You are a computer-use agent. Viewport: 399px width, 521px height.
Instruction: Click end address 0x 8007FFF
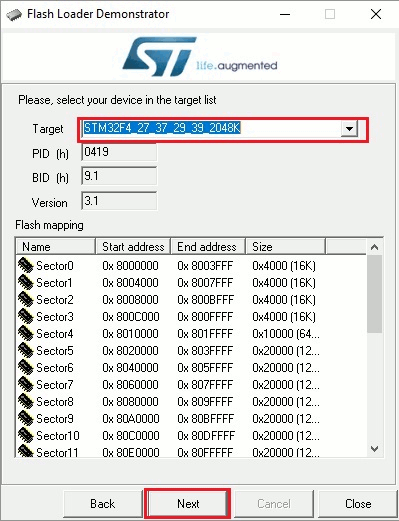(205, 283)
